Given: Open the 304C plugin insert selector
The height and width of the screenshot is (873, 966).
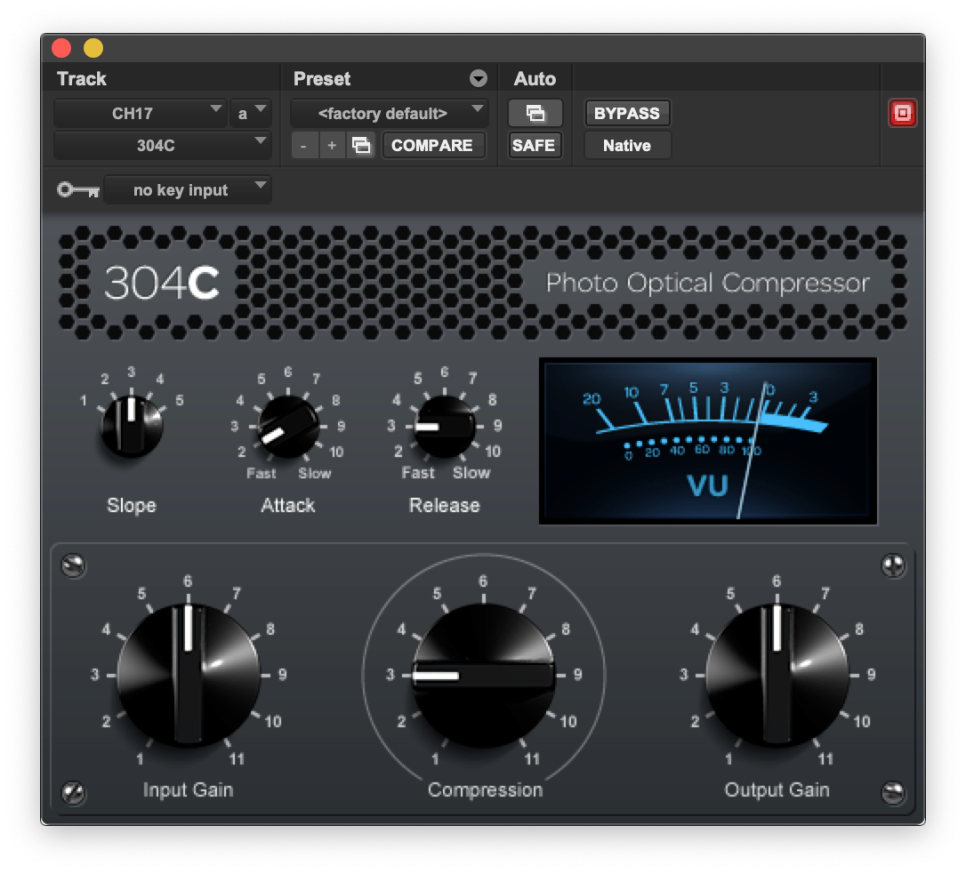Looking at the screenshot, I should tap(160, 145).
